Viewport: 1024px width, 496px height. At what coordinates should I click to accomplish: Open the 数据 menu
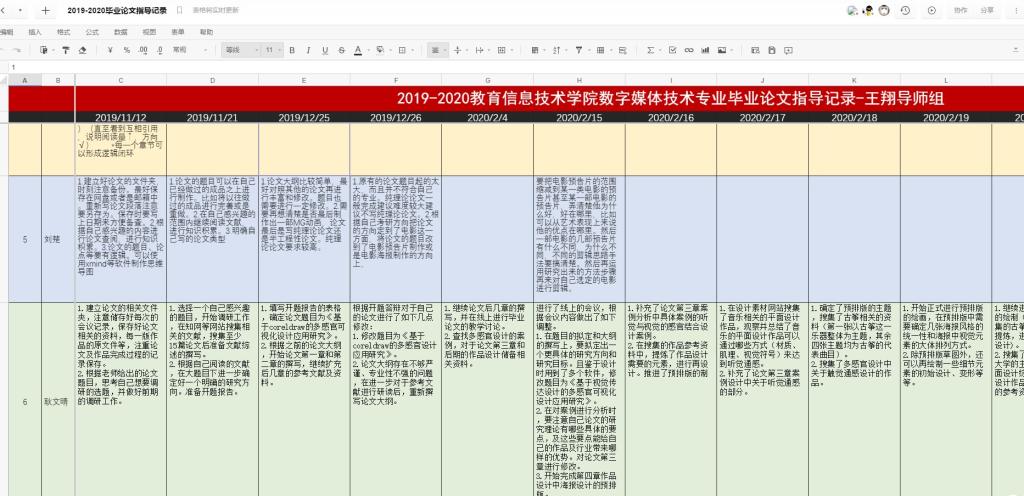(x=120, y=32)
